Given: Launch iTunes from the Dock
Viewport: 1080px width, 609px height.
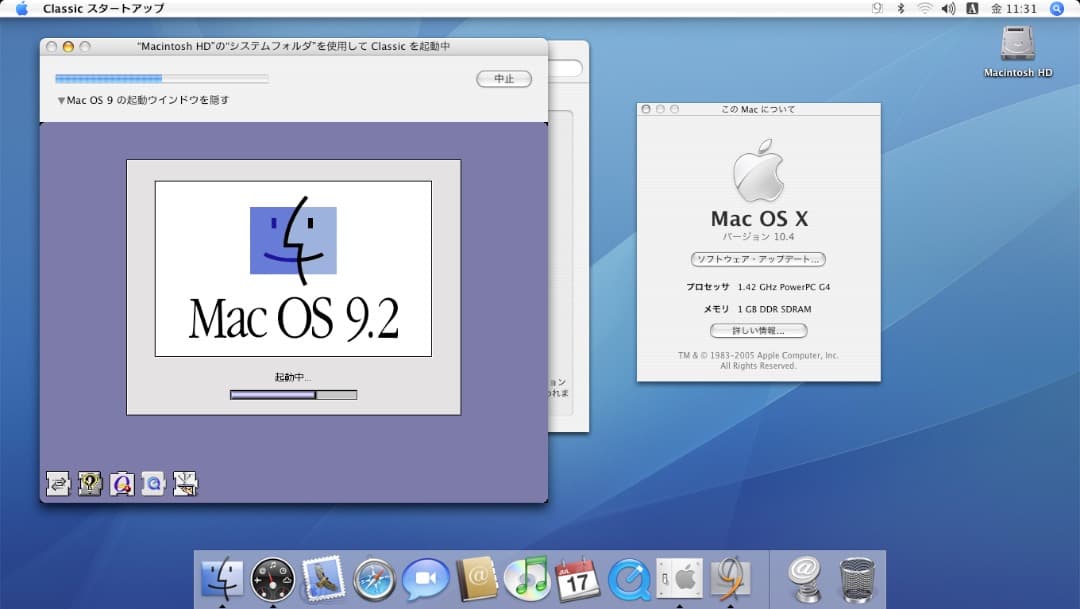Looking at the screenshot, I should point(527,578).
